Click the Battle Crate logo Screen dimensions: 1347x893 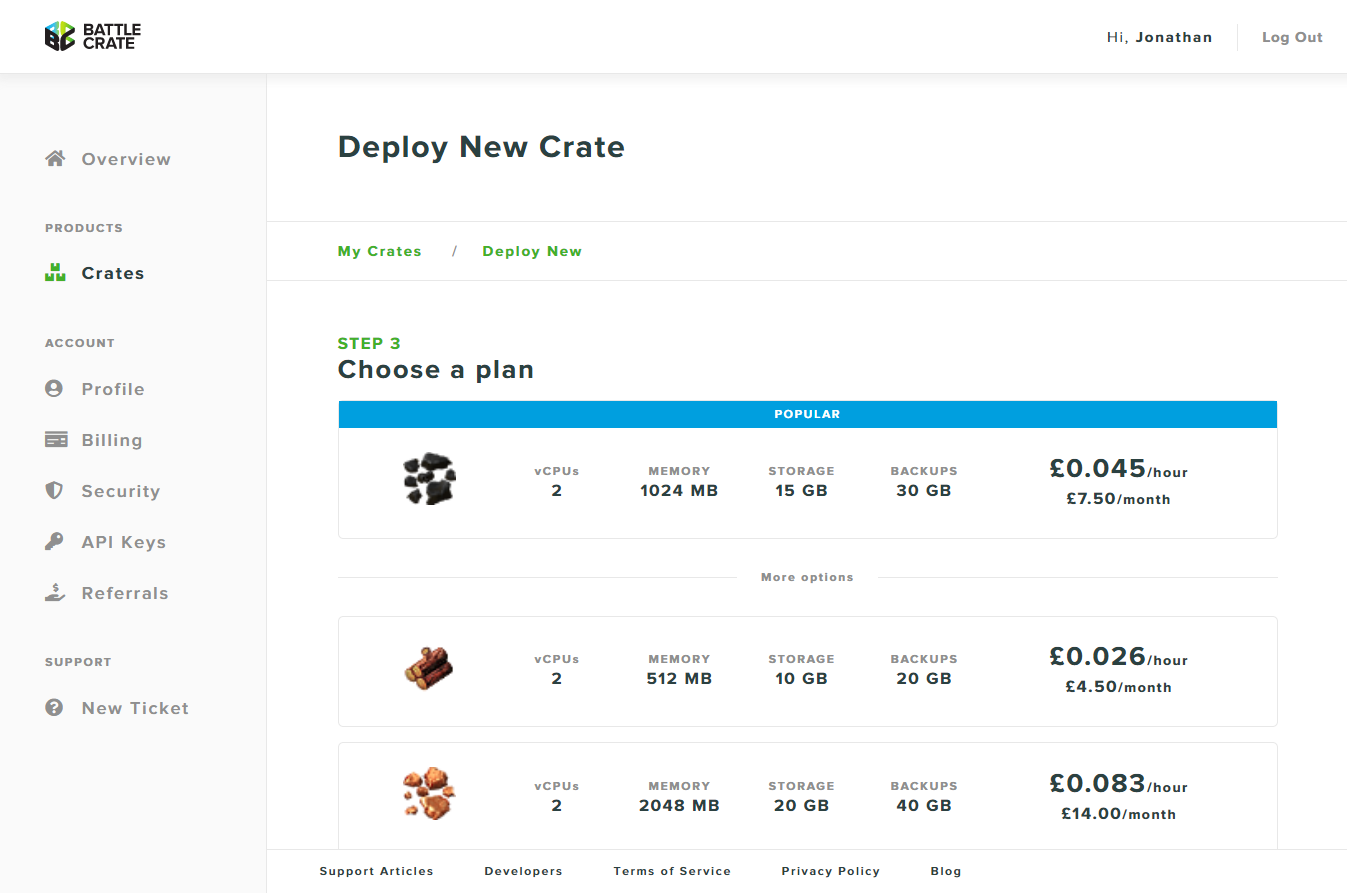pyautogui.click(x=93, y=36)
